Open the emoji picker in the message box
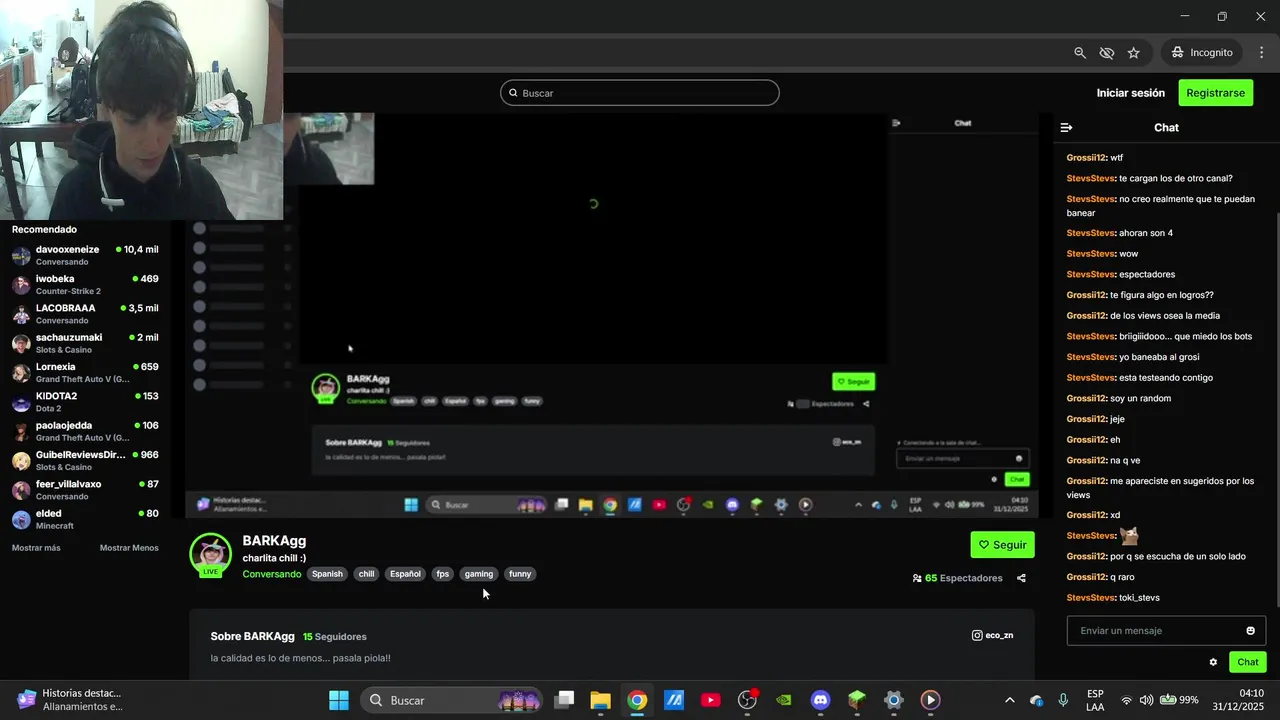 [x=1250, y=631]
